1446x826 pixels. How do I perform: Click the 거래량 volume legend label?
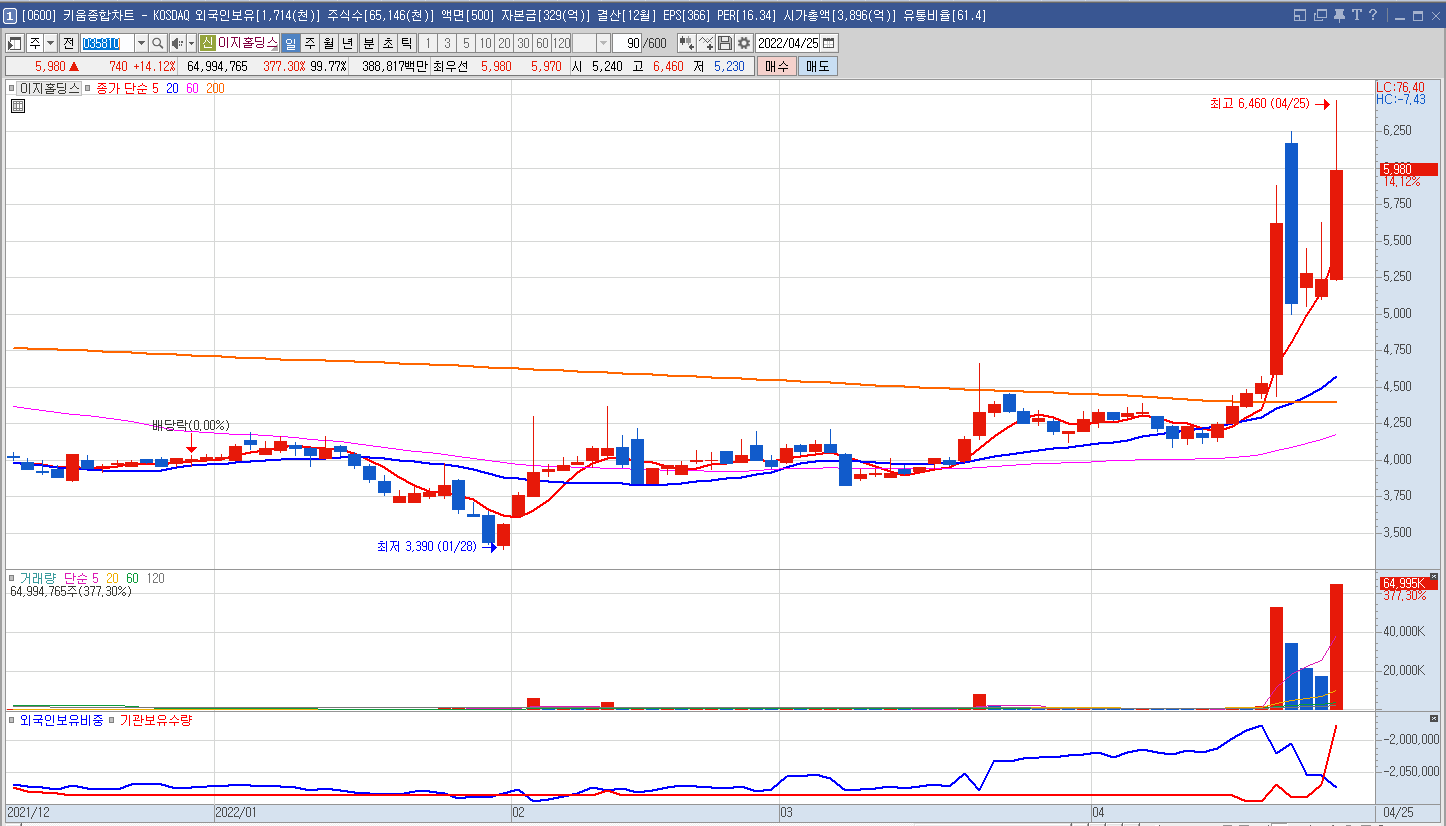(x=38, y=578)
